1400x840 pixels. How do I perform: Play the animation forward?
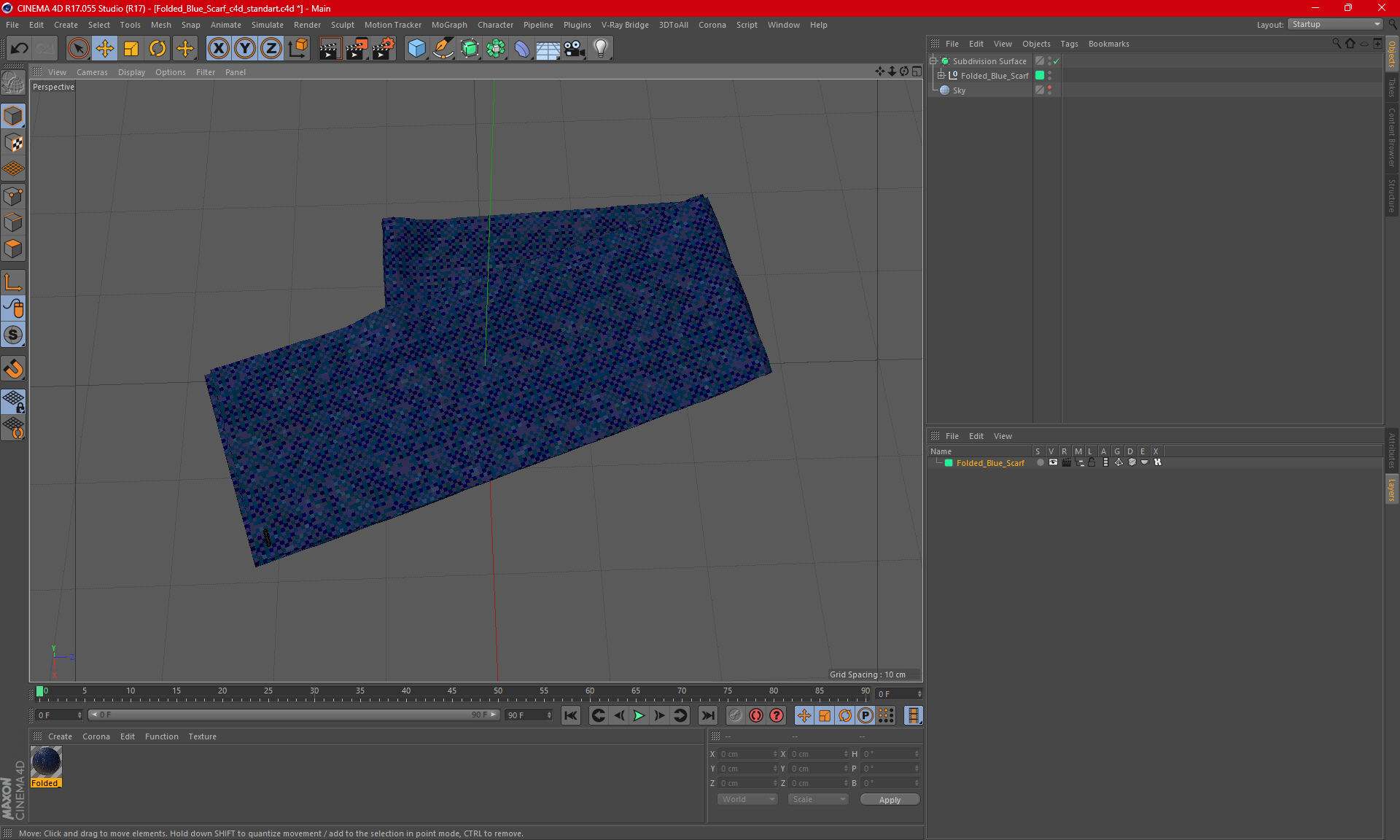point(639,715)
